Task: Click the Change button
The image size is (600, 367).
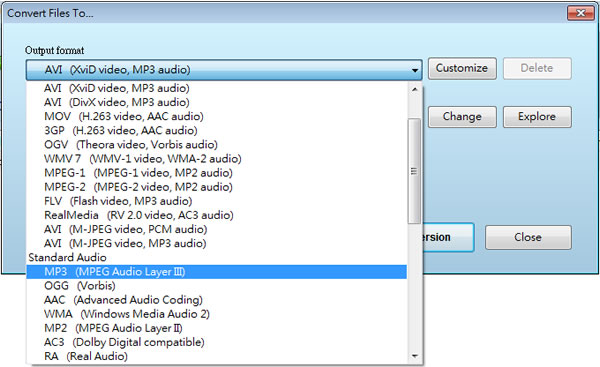Action: pos(462,117)
